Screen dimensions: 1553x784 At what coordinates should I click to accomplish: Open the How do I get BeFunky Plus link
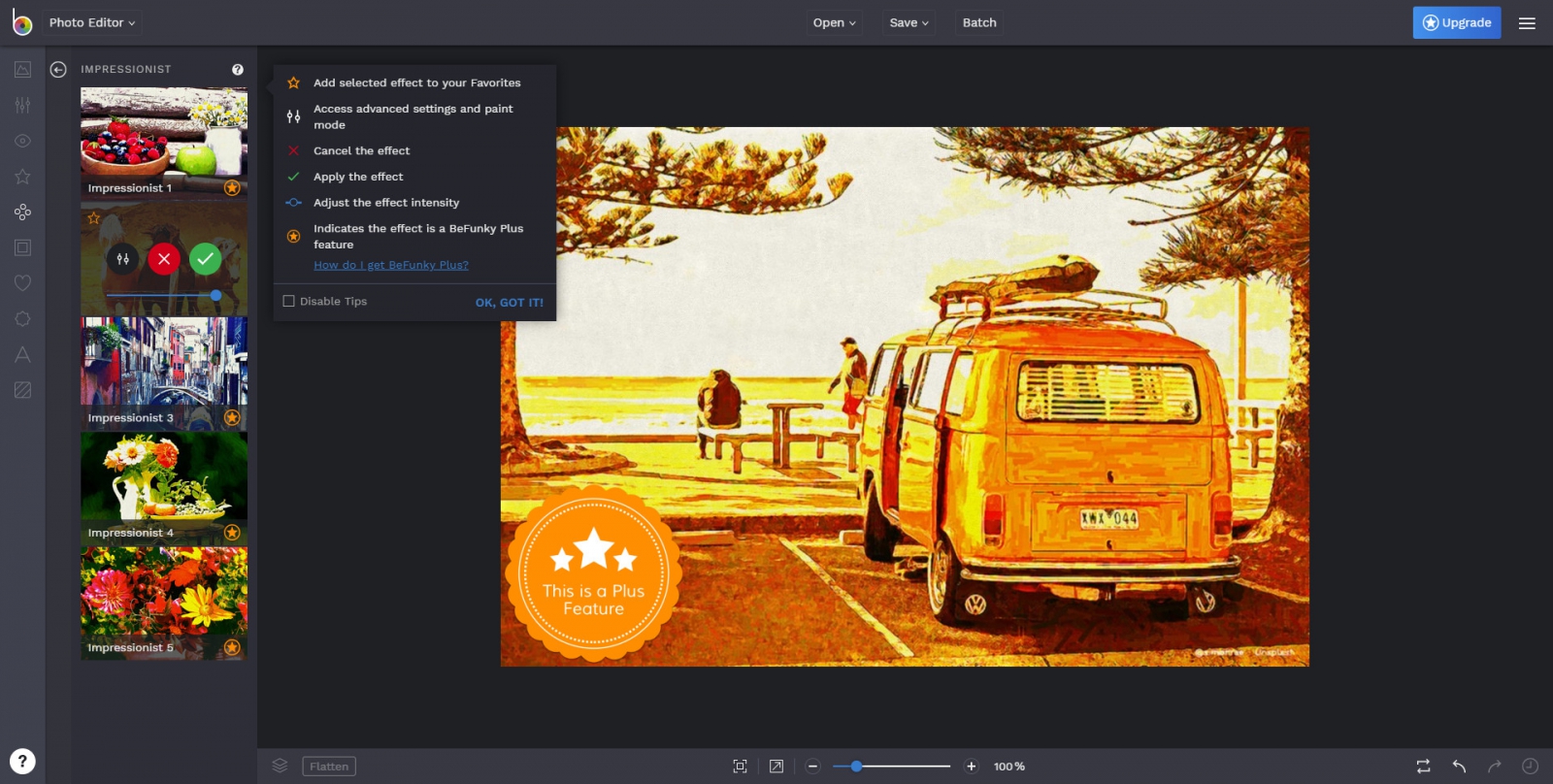[x=390, y=265]
